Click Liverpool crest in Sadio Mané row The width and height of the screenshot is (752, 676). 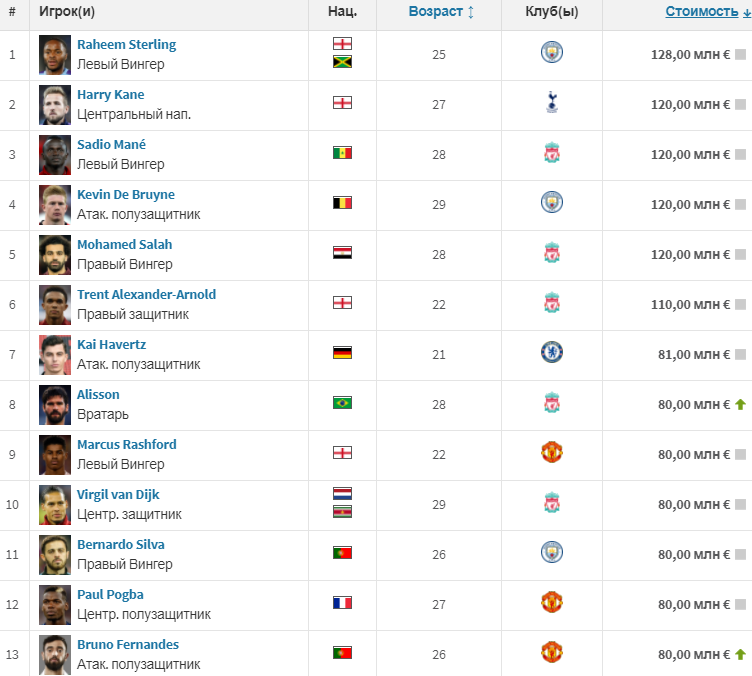[x=552, y=153]
